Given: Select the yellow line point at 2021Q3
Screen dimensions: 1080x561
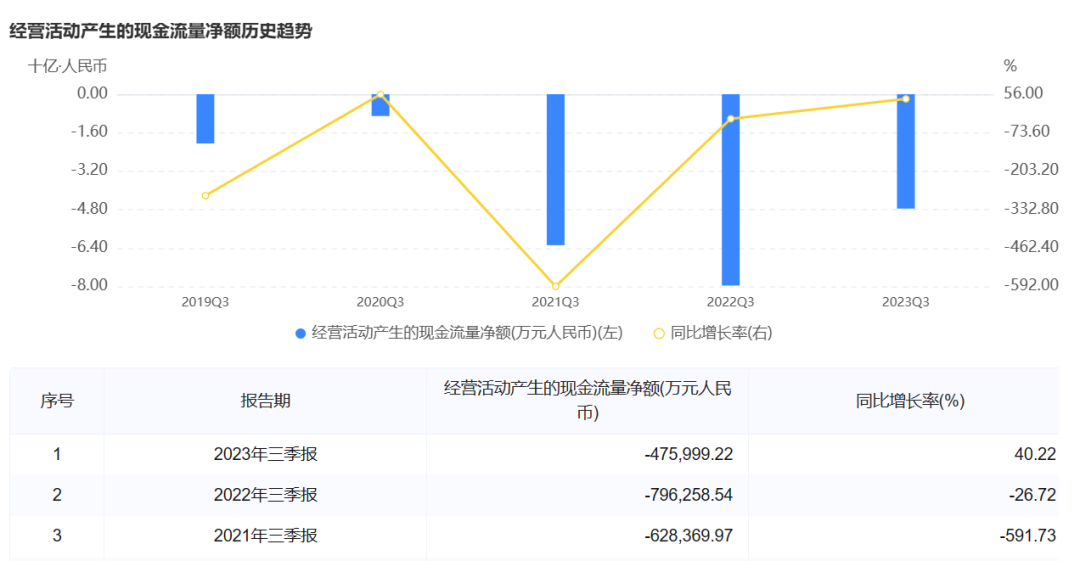Looking at the screenshot, I should click(x=556, y=286).
